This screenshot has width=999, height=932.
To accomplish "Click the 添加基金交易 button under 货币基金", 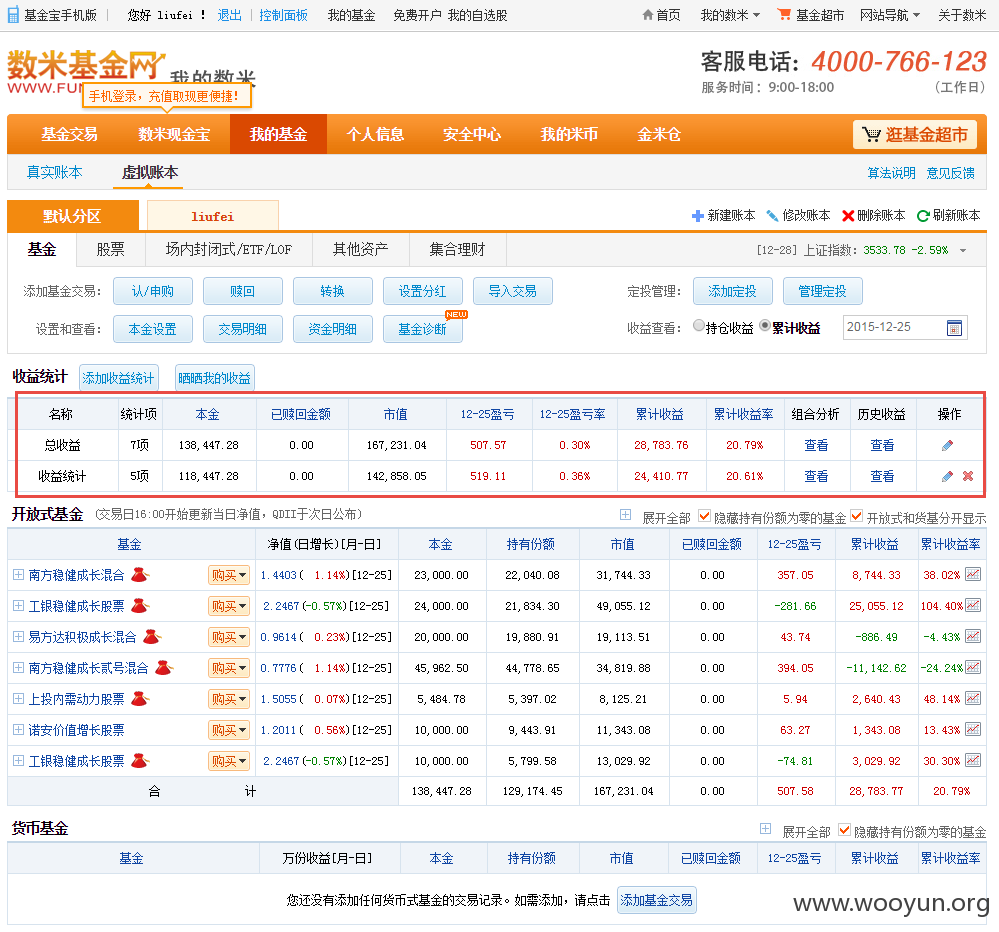I will pyautogui.click(x=656, y=900).
